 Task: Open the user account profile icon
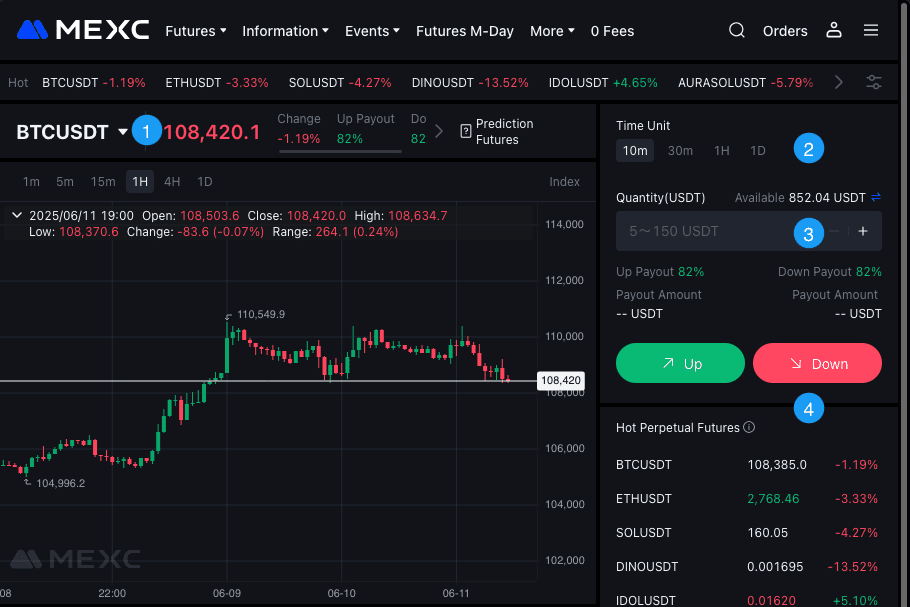tap(833, 30)
